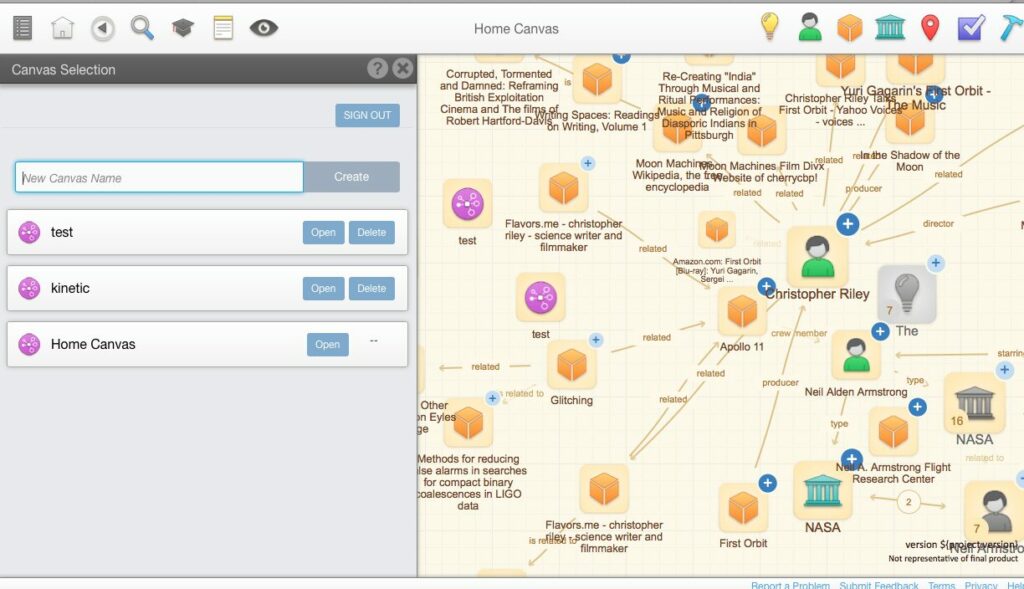Open the Terms link in the footer

[x=942, y=584]
